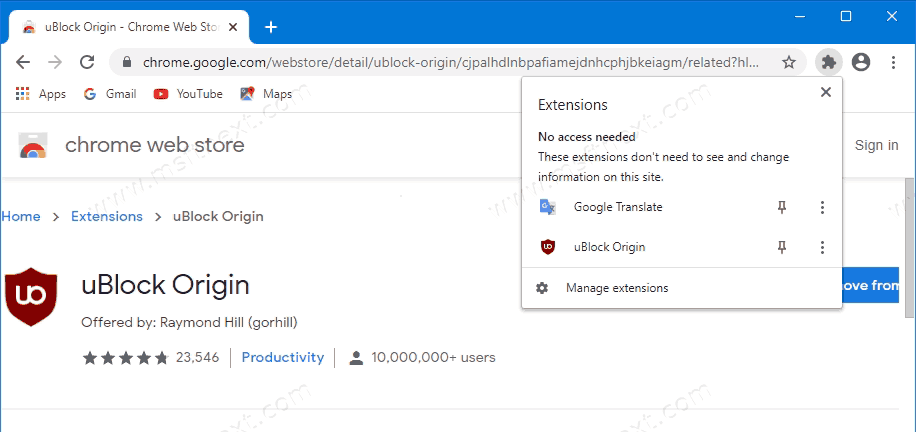Image resolution: width=916 pixels, height=432 pixels.
Task: Click the uBlock Origin extension icon in popup
Action: pyautogui.click(x=548, y=247)
